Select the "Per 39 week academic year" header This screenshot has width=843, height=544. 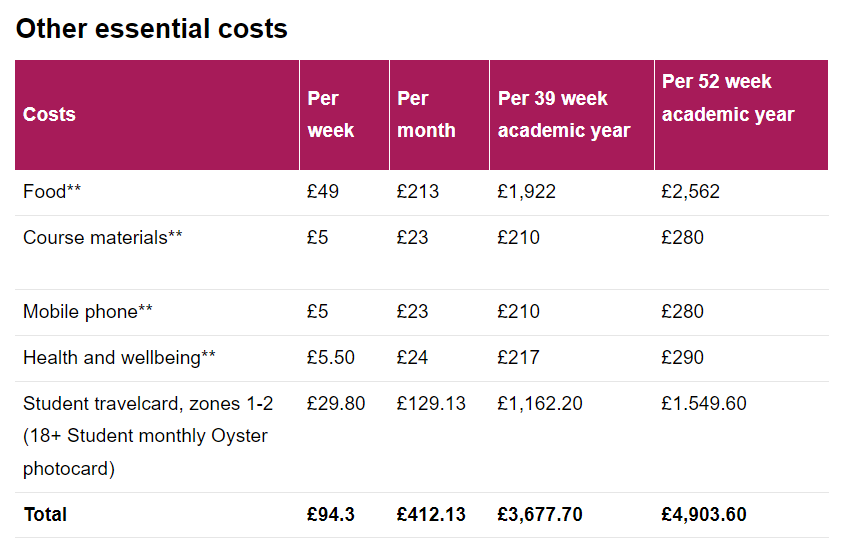tap(564, 114)
